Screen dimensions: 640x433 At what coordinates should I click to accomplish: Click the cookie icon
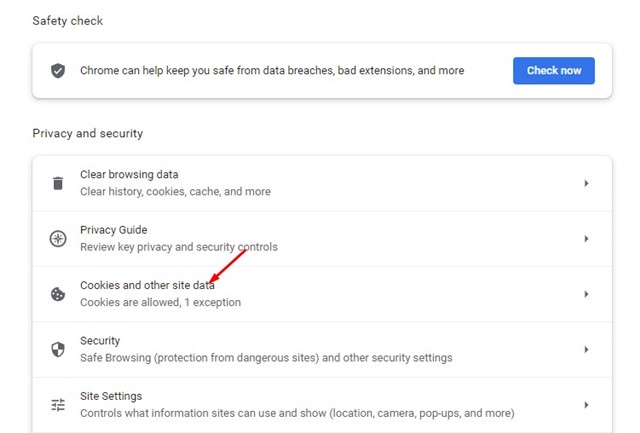click(x=58, y=294)
